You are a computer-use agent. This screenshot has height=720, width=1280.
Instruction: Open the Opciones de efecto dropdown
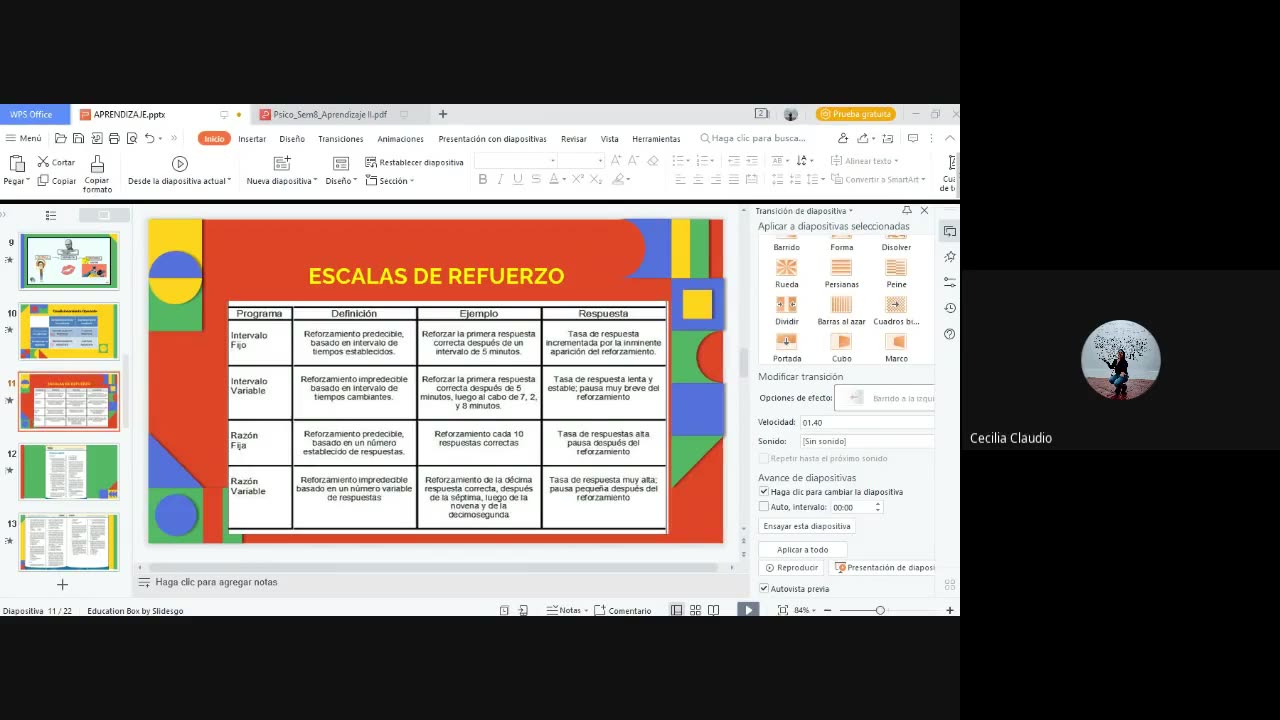tap(885, 398)
